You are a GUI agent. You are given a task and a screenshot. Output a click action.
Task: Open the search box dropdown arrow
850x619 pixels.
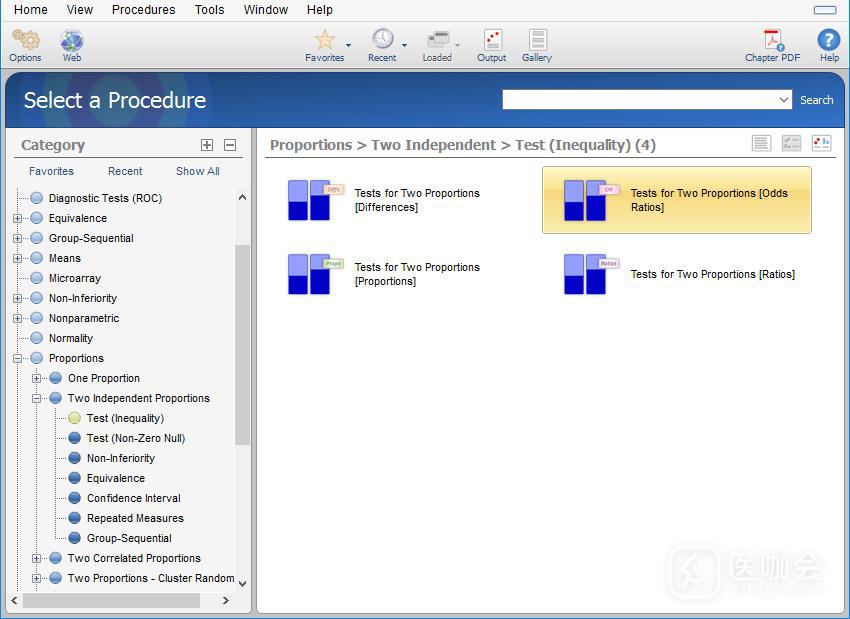[784, 100]
